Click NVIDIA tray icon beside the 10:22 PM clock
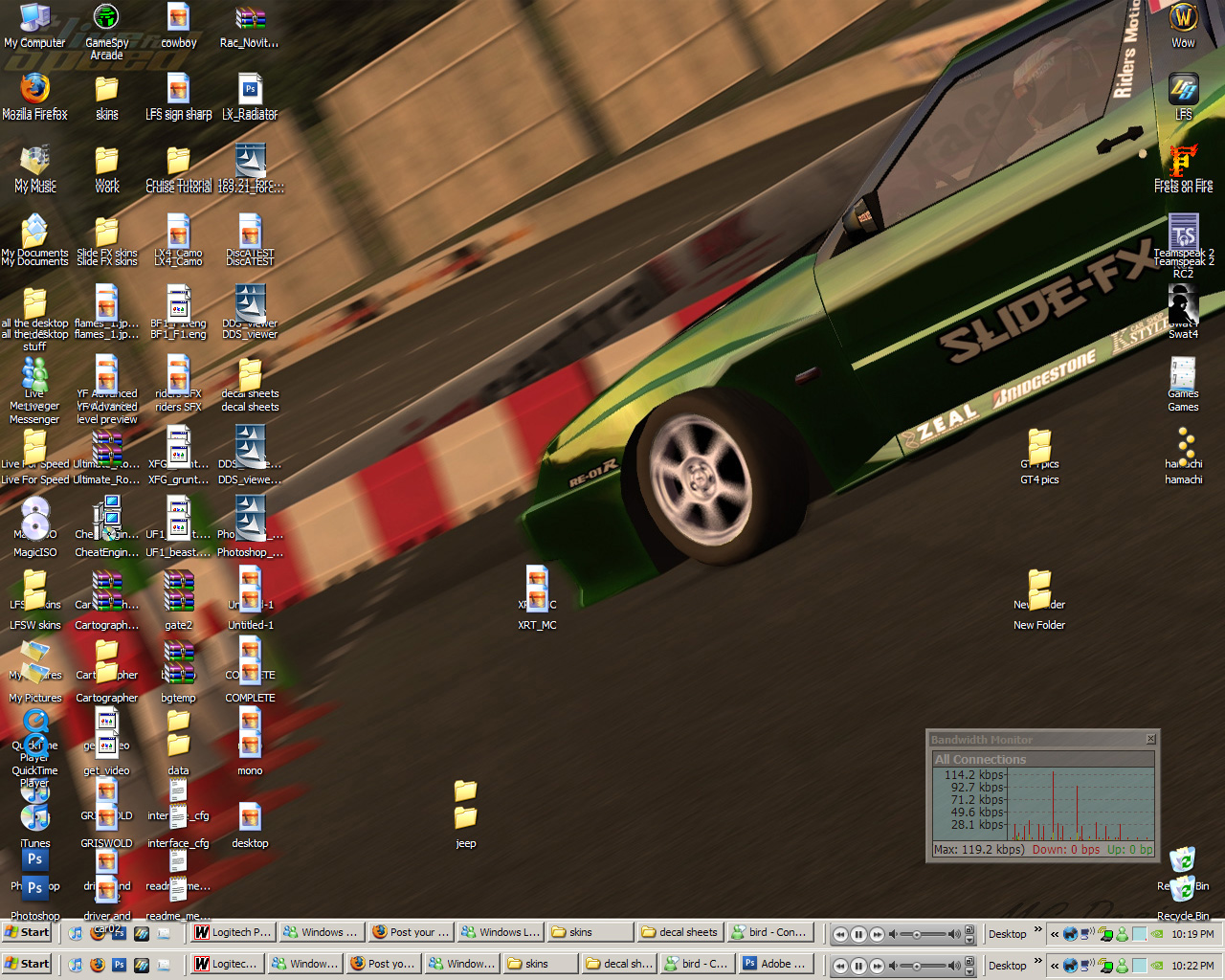1225x980 pixels. click(1156, 965)
